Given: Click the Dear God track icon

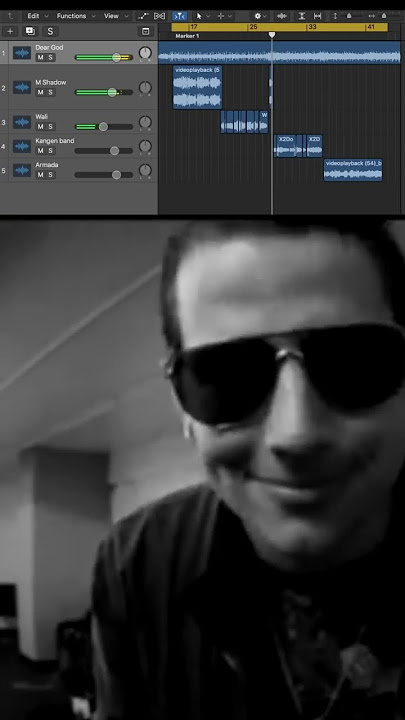Looking at the screenshot, I should (22, 52).
